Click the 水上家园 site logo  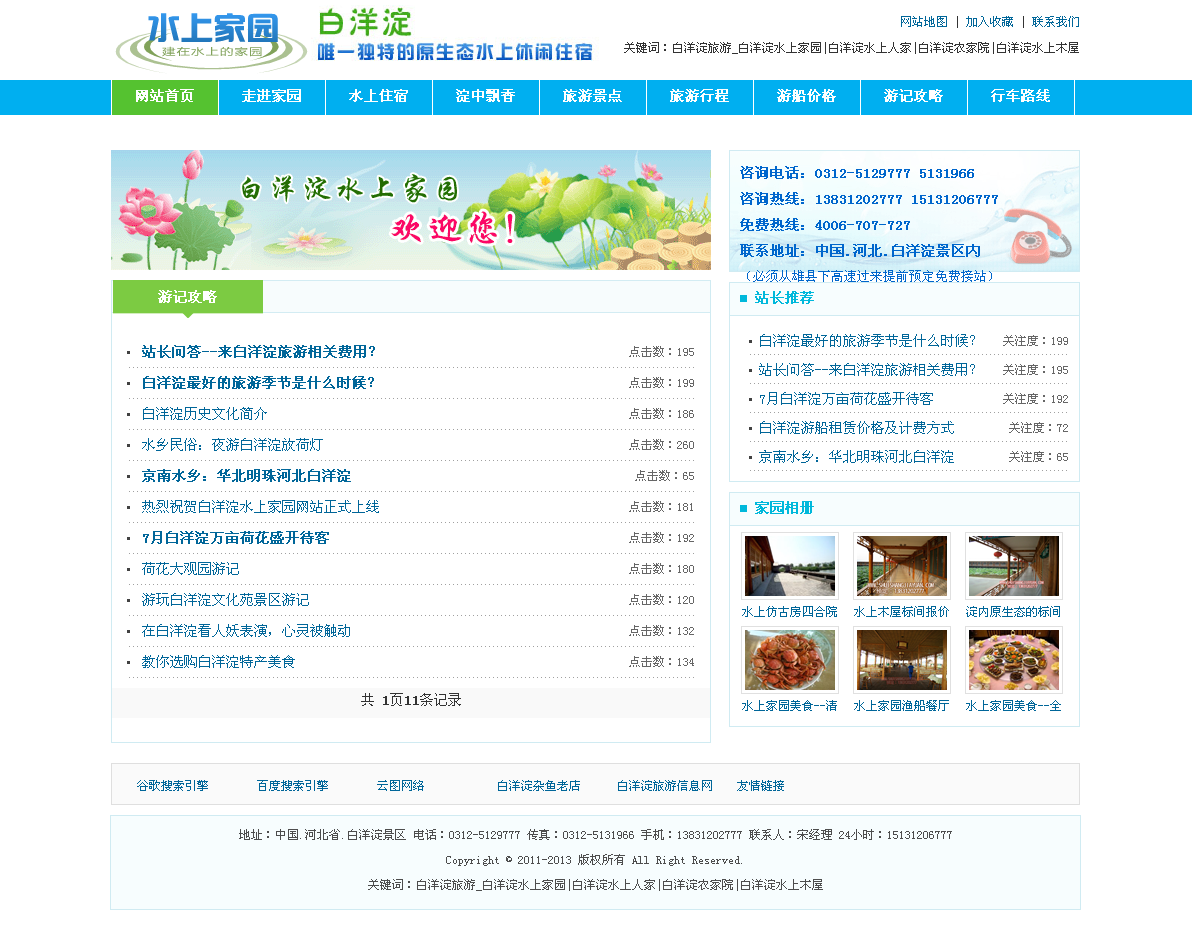pos(211,40)
